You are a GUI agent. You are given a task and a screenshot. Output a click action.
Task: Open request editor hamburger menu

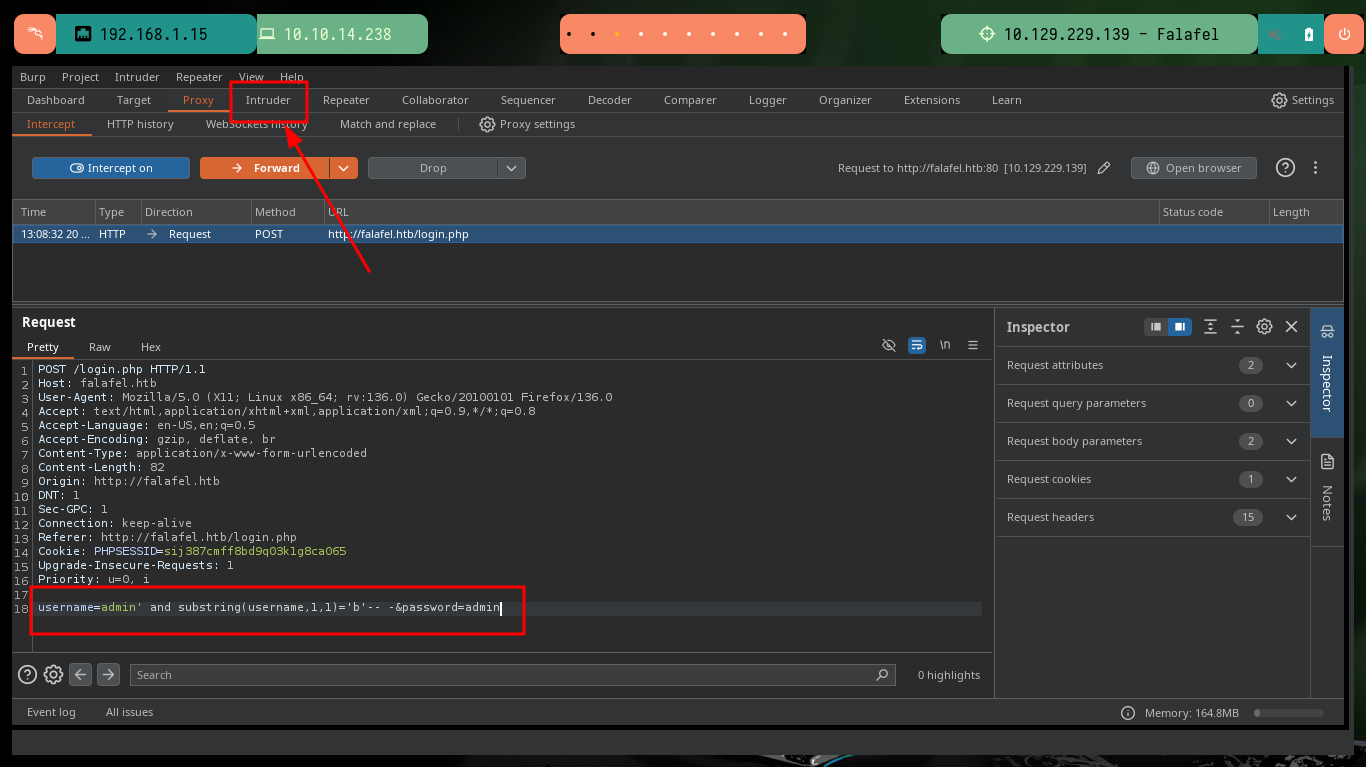(x=973, y=345)
